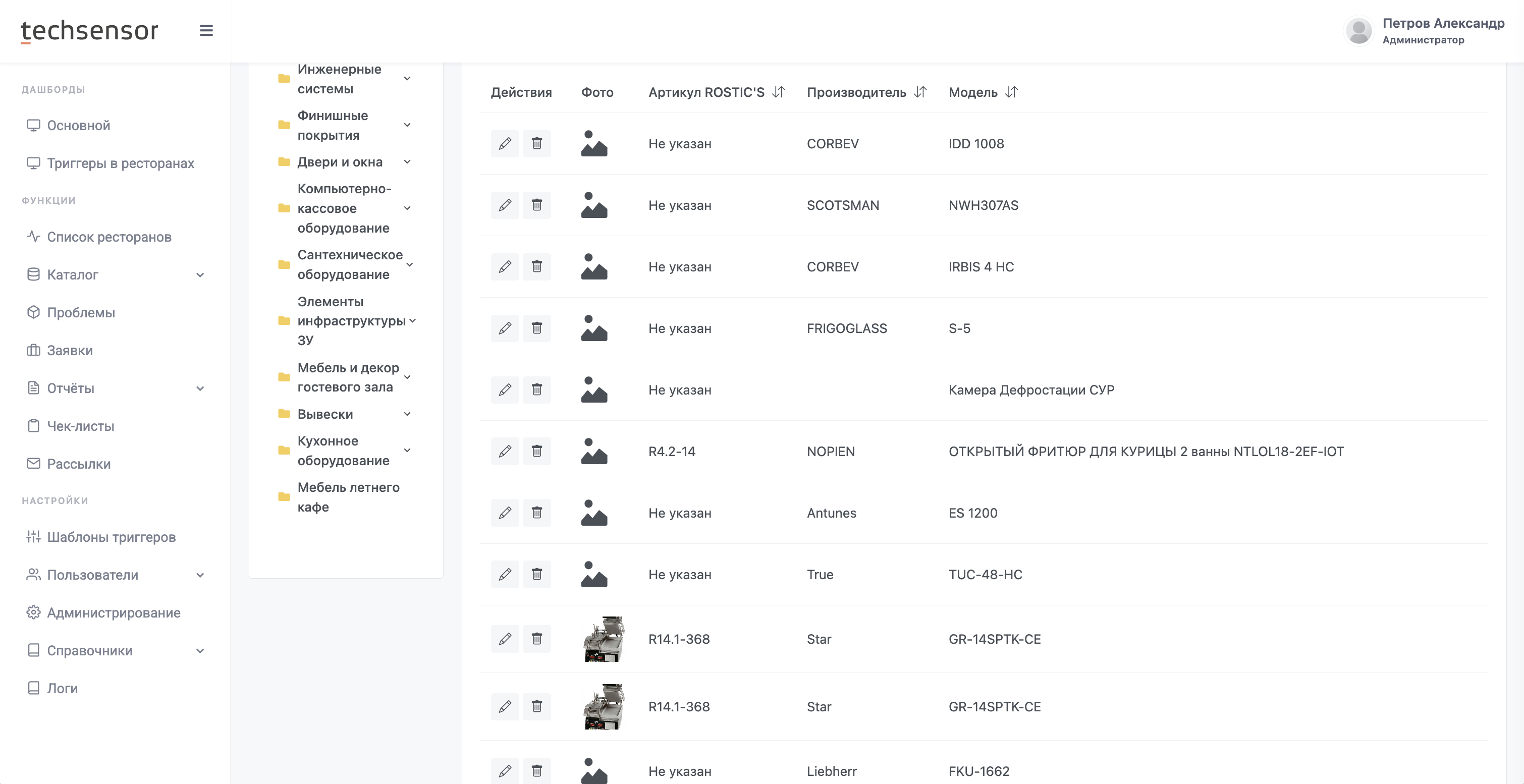Click the Liebherr manufacturer cell

tap(831, 771)
